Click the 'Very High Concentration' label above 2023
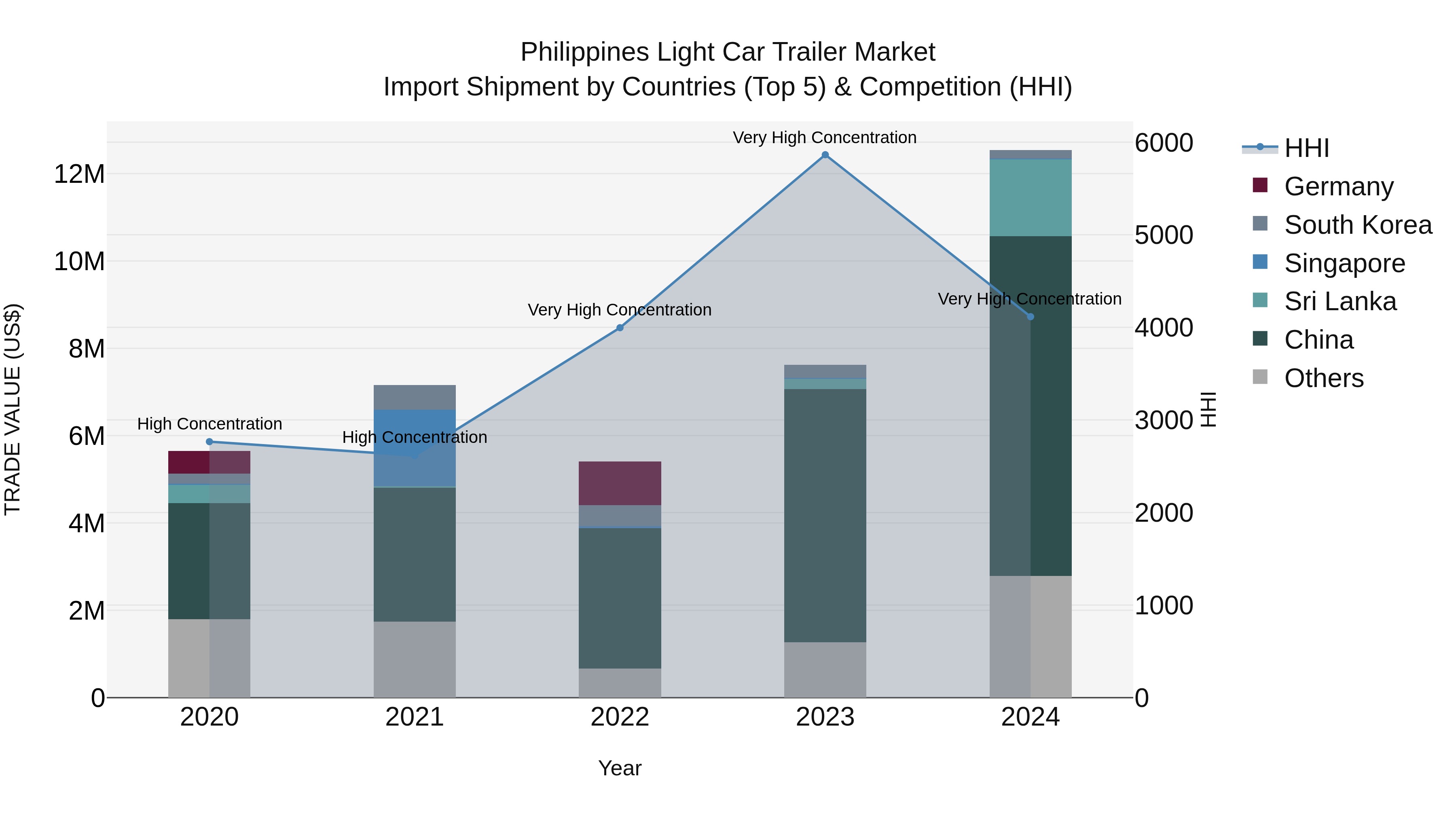The height and width of the screenshot is (819, 1456). click(x=825, y=138)
